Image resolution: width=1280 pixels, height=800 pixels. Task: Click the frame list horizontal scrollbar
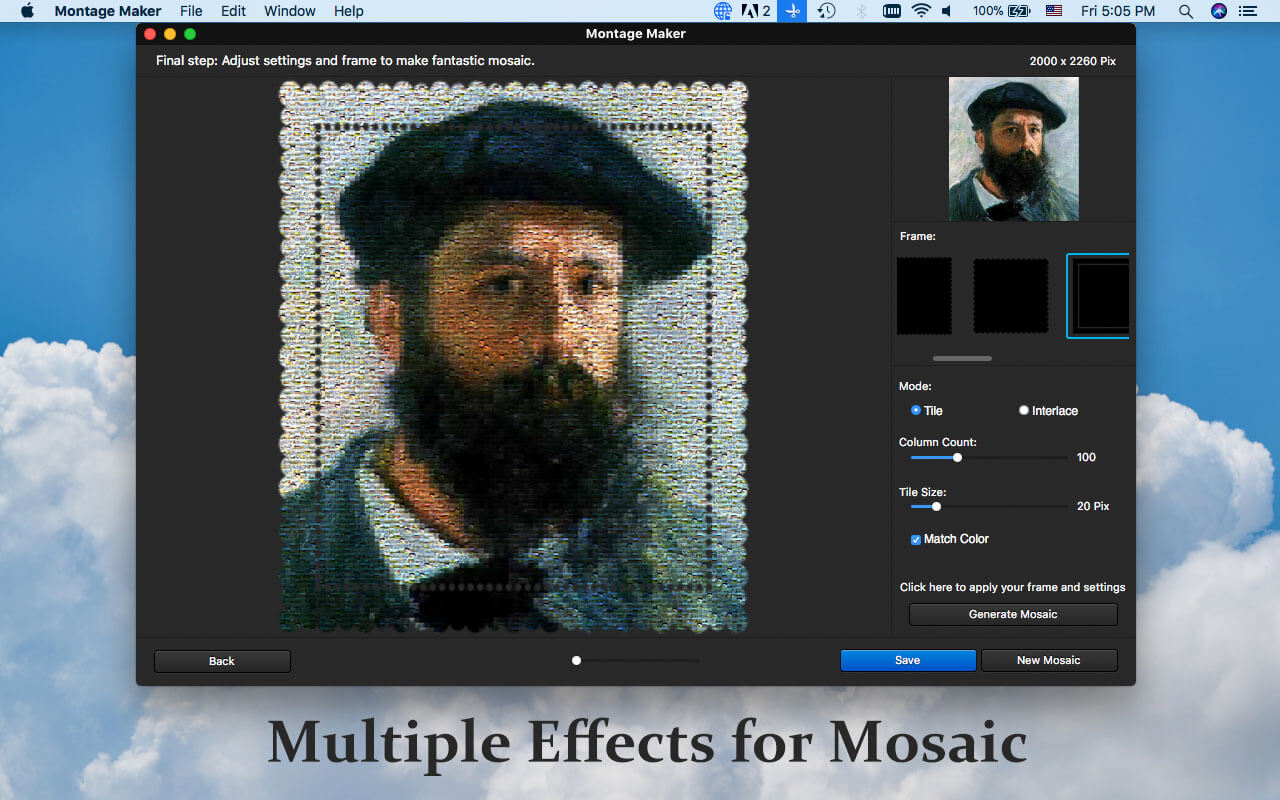pyautogui.click(x=962, y=358)
